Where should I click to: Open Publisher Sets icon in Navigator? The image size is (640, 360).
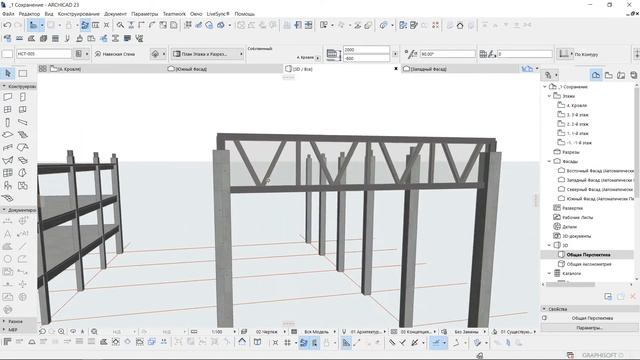pyautogui.click(x=633, y=75)
